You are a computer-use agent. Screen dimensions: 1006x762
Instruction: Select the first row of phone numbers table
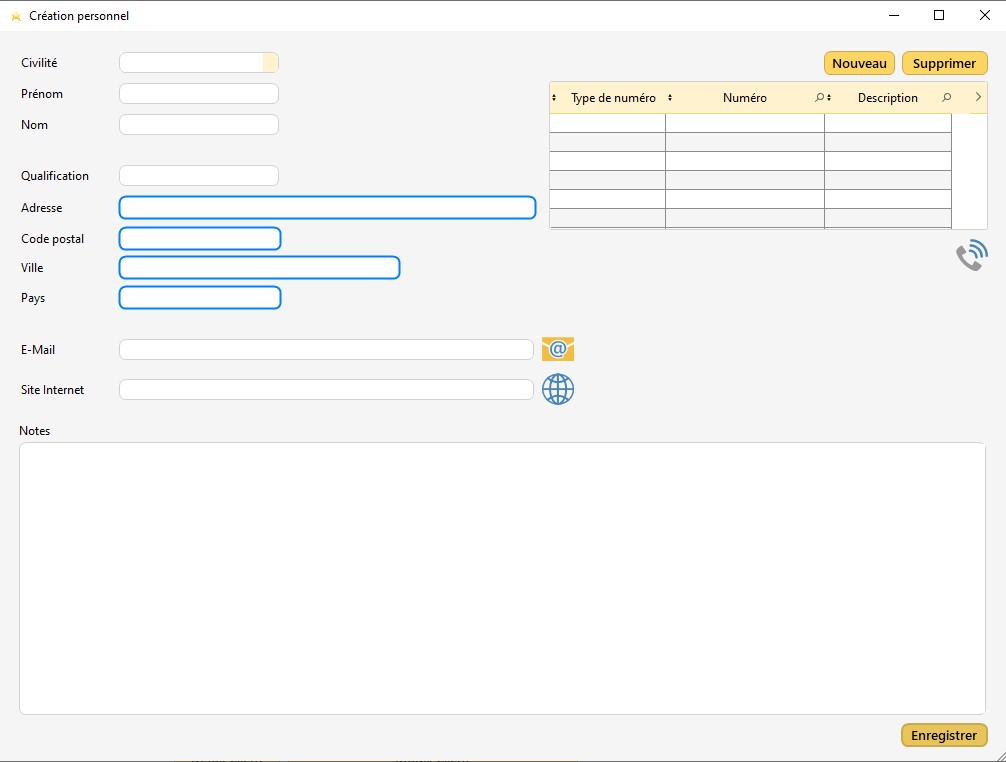tap(750, 123)
